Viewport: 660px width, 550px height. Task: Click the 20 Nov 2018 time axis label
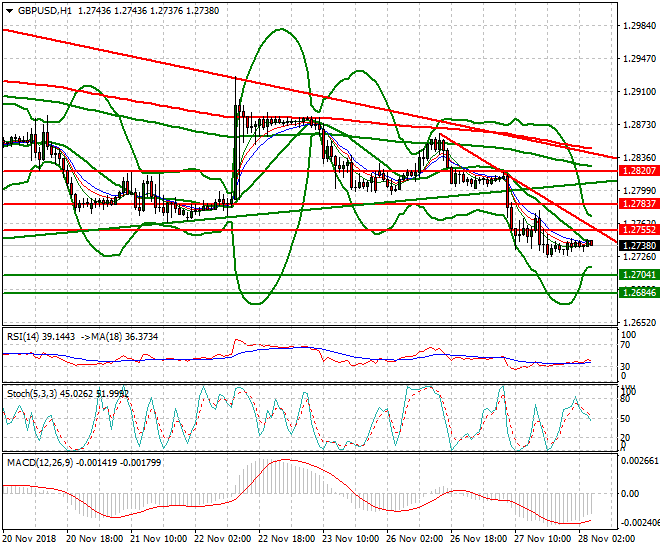coord(29,539)
